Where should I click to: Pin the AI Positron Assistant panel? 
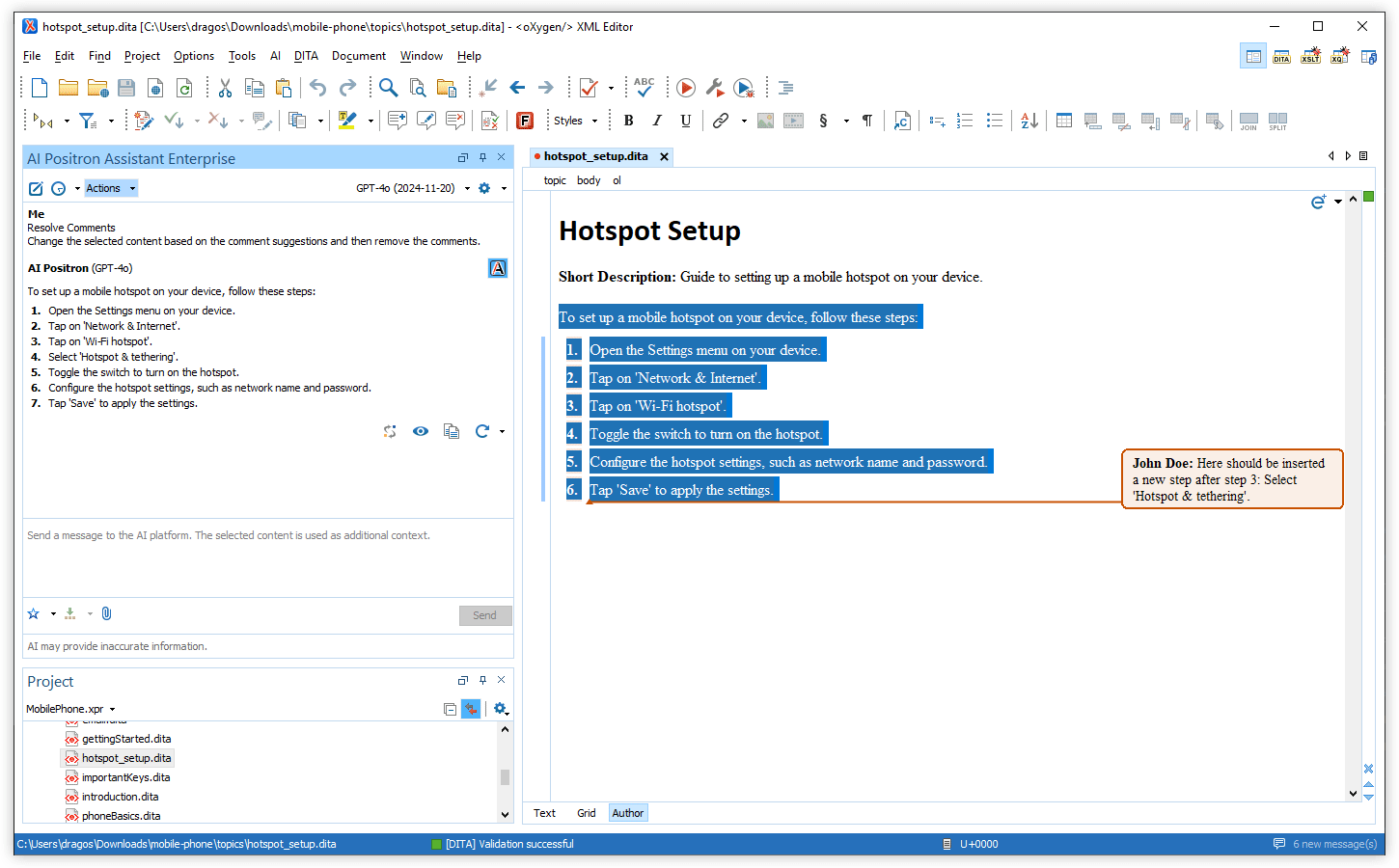click(x=482, y=157)
